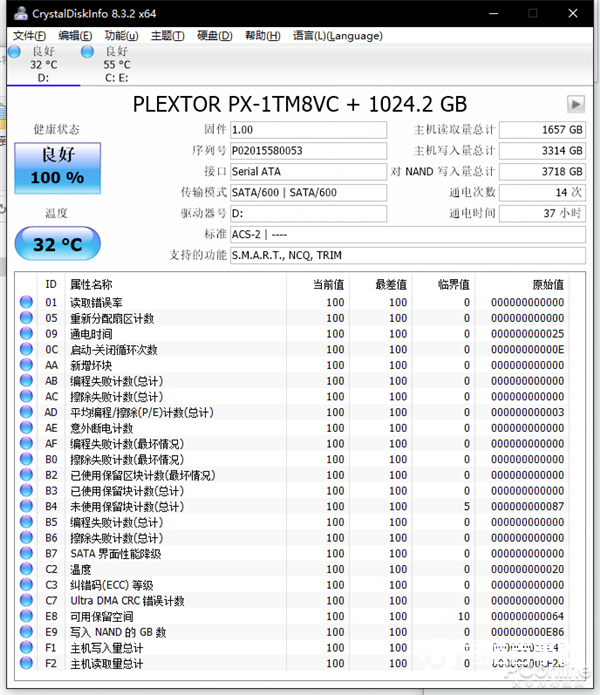Click raw value 000000000087 in row B4
Screen dimensions: 600x695
point(527,506)
